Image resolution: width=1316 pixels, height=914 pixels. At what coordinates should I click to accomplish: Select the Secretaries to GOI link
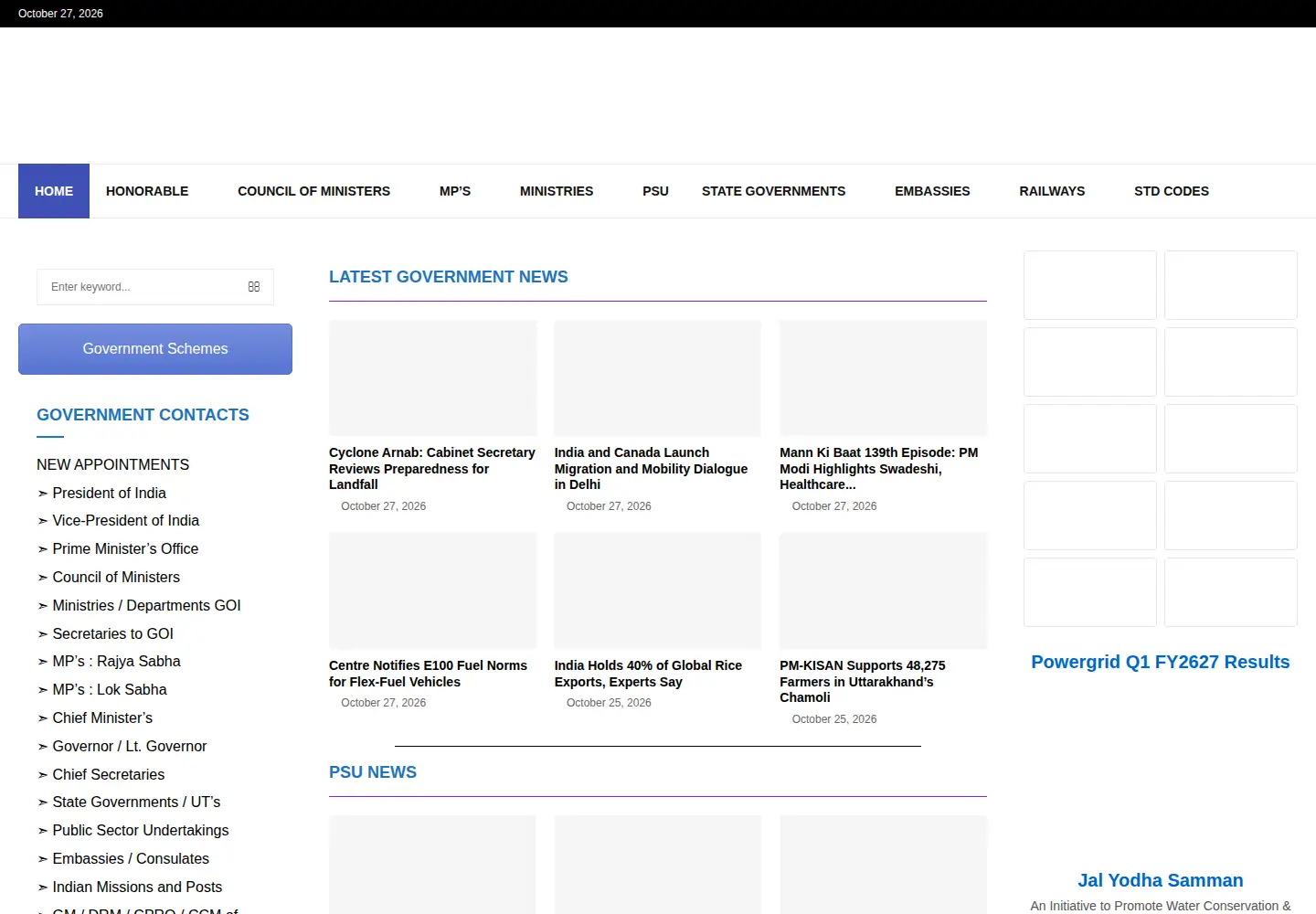(x=112, y=634)
